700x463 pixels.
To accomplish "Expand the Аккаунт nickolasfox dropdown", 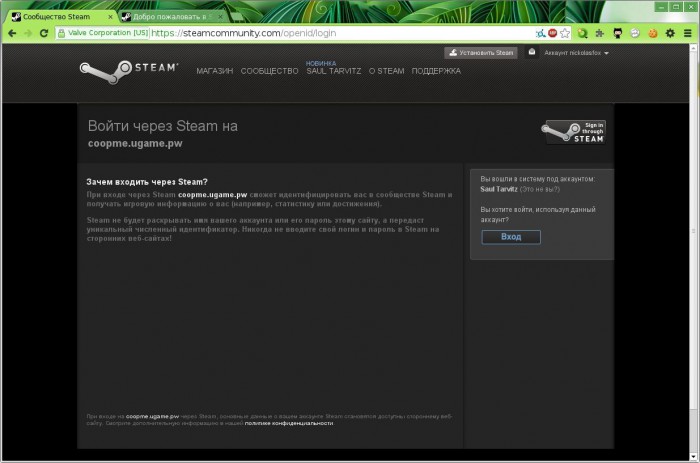I will coord(576,53).
